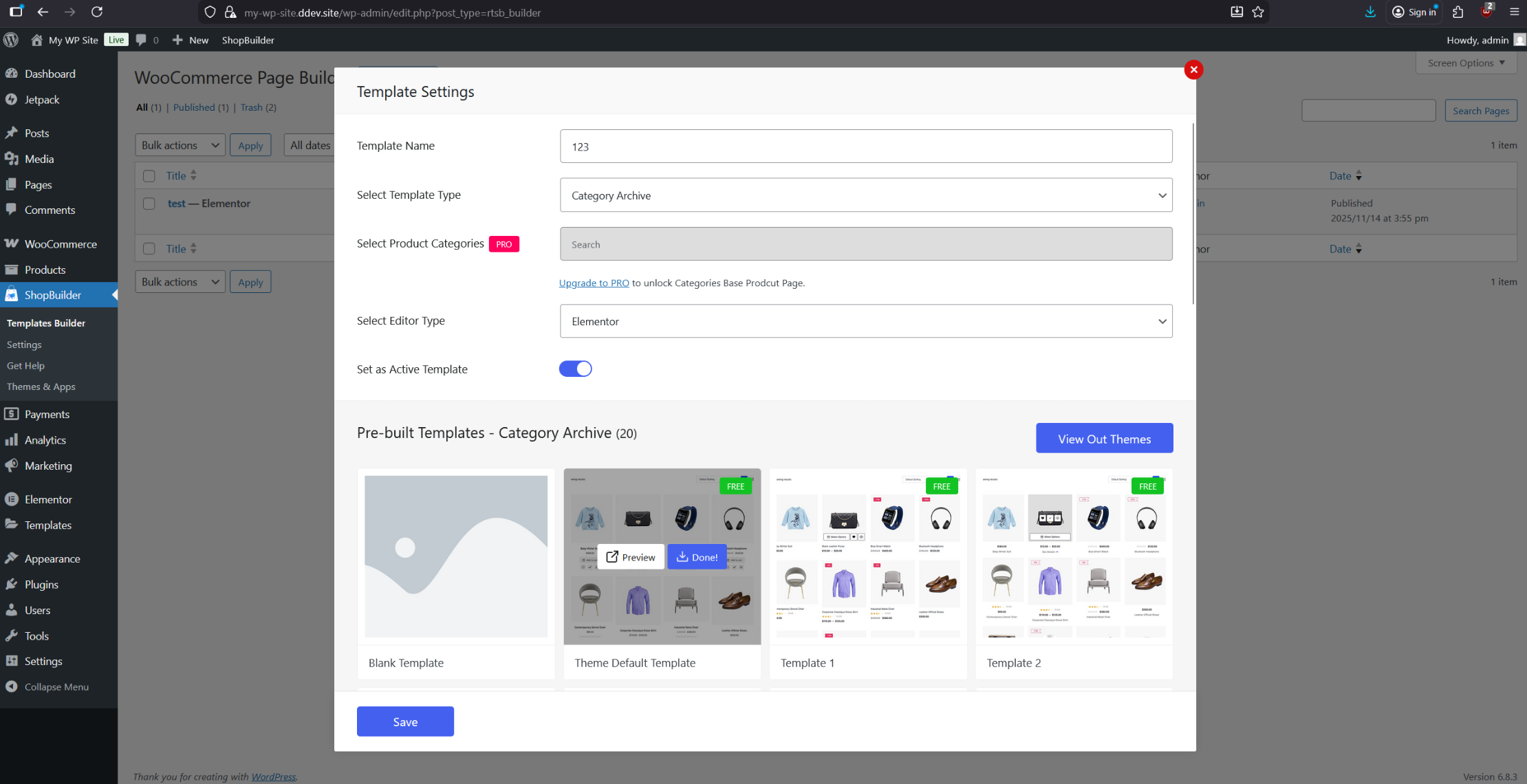
Task: Open Templates Builder submenu item
Action: [46, 323]
